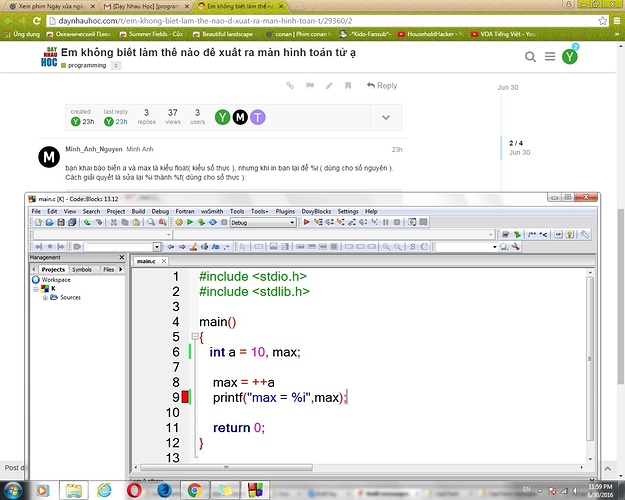Open the Minh_Anh_Nguyen username link
This screenshot has height=500, width=625.
pyautogui.click(x=93, y=149)
